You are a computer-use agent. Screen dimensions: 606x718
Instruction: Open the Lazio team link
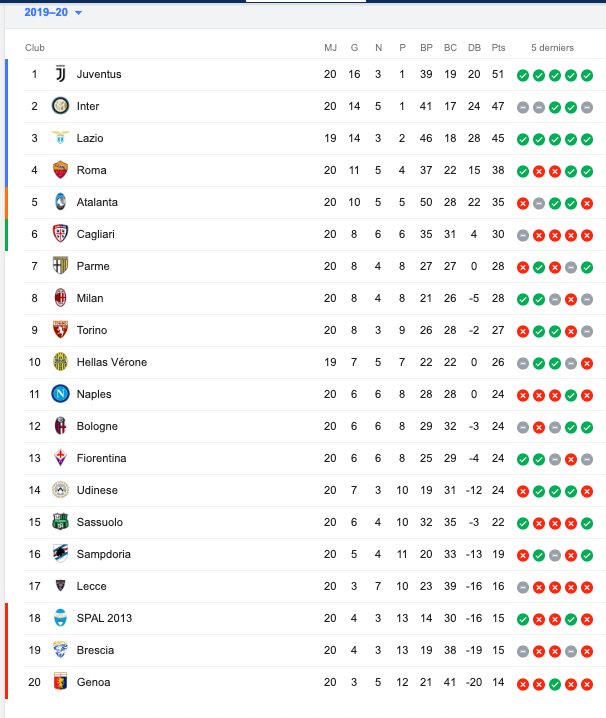tap(90, 138)
